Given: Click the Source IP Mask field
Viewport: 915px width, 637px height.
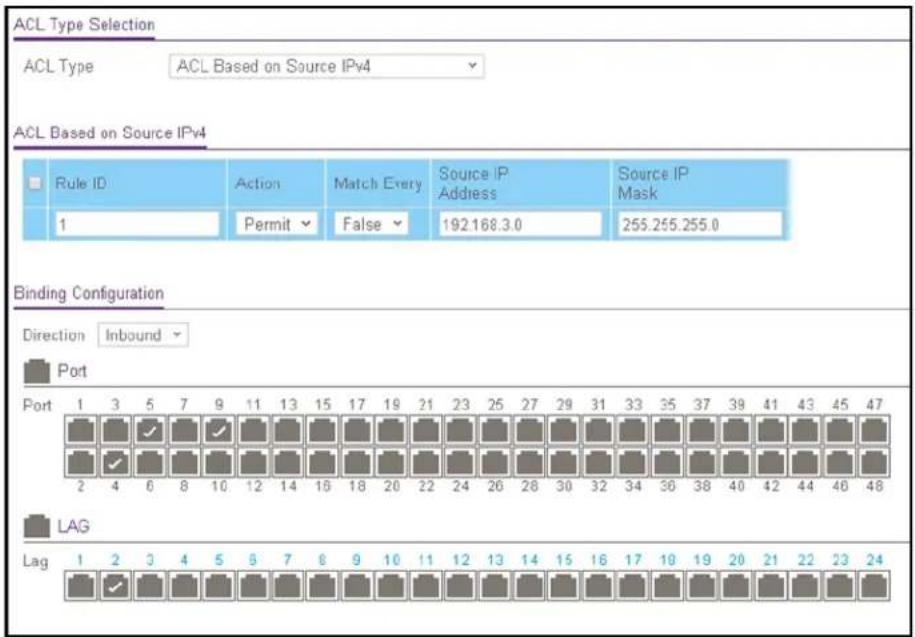Looking at the screenshot, I should pos(699,225).
